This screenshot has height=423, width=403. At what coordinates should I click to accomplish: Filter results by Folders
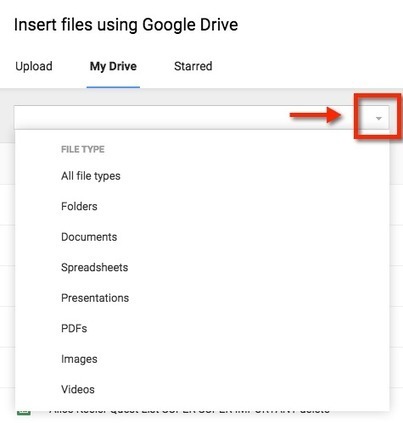click(79, 206)
